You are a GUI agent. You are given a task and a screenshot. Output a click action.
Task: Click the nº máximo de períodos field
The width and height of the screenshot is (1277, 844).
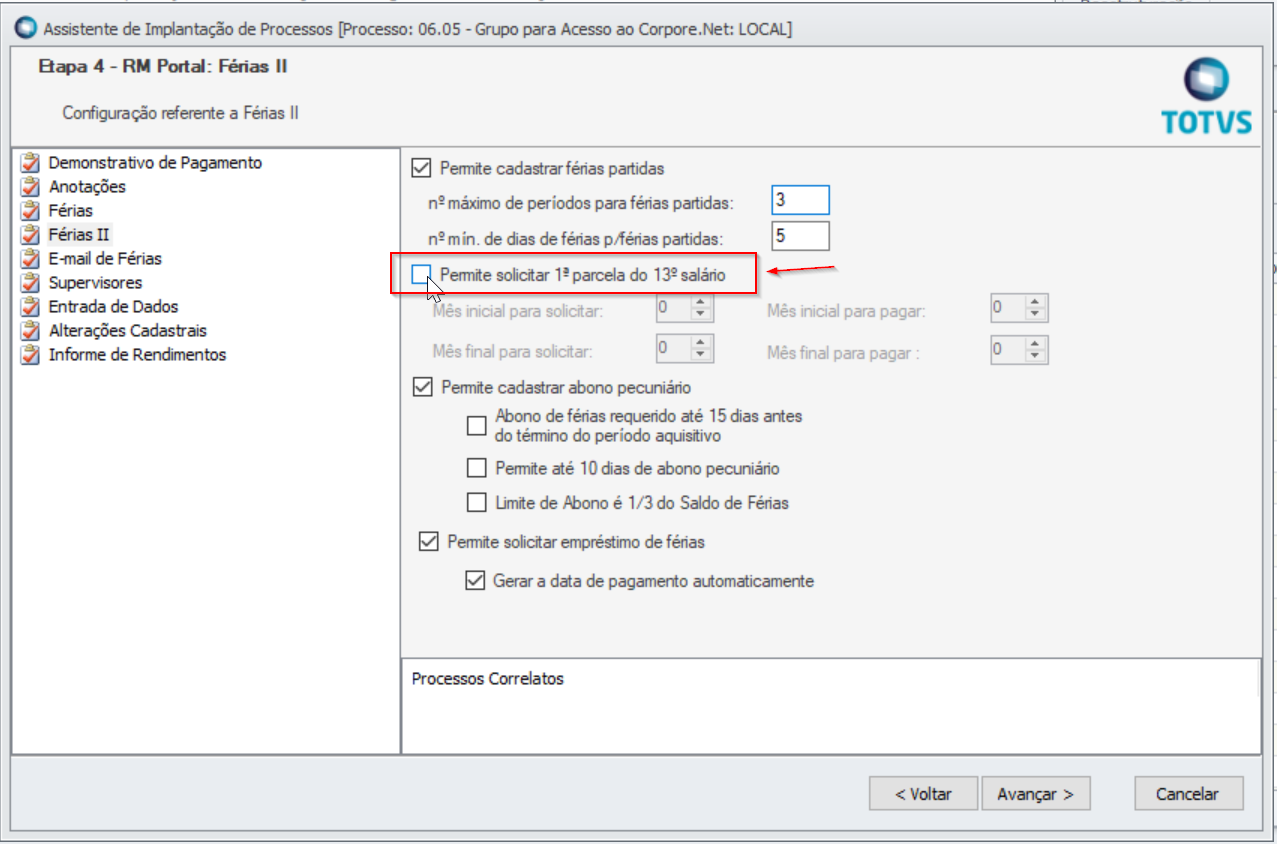[x=800, y=200]
